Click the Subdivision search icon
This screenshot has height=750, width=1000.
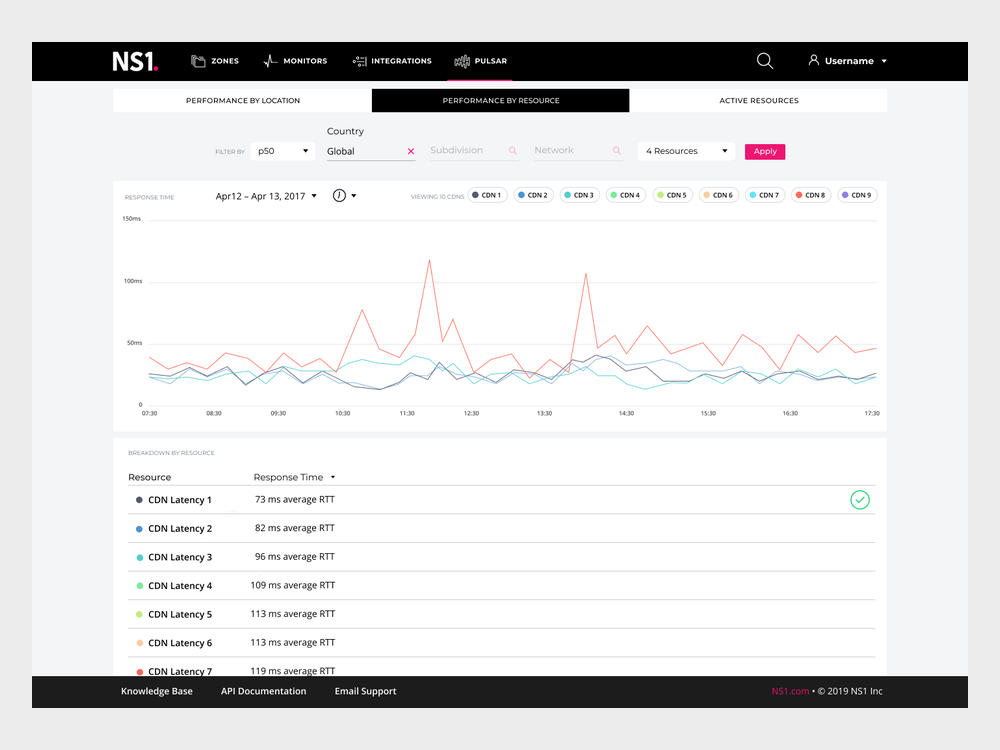(512, 151)
